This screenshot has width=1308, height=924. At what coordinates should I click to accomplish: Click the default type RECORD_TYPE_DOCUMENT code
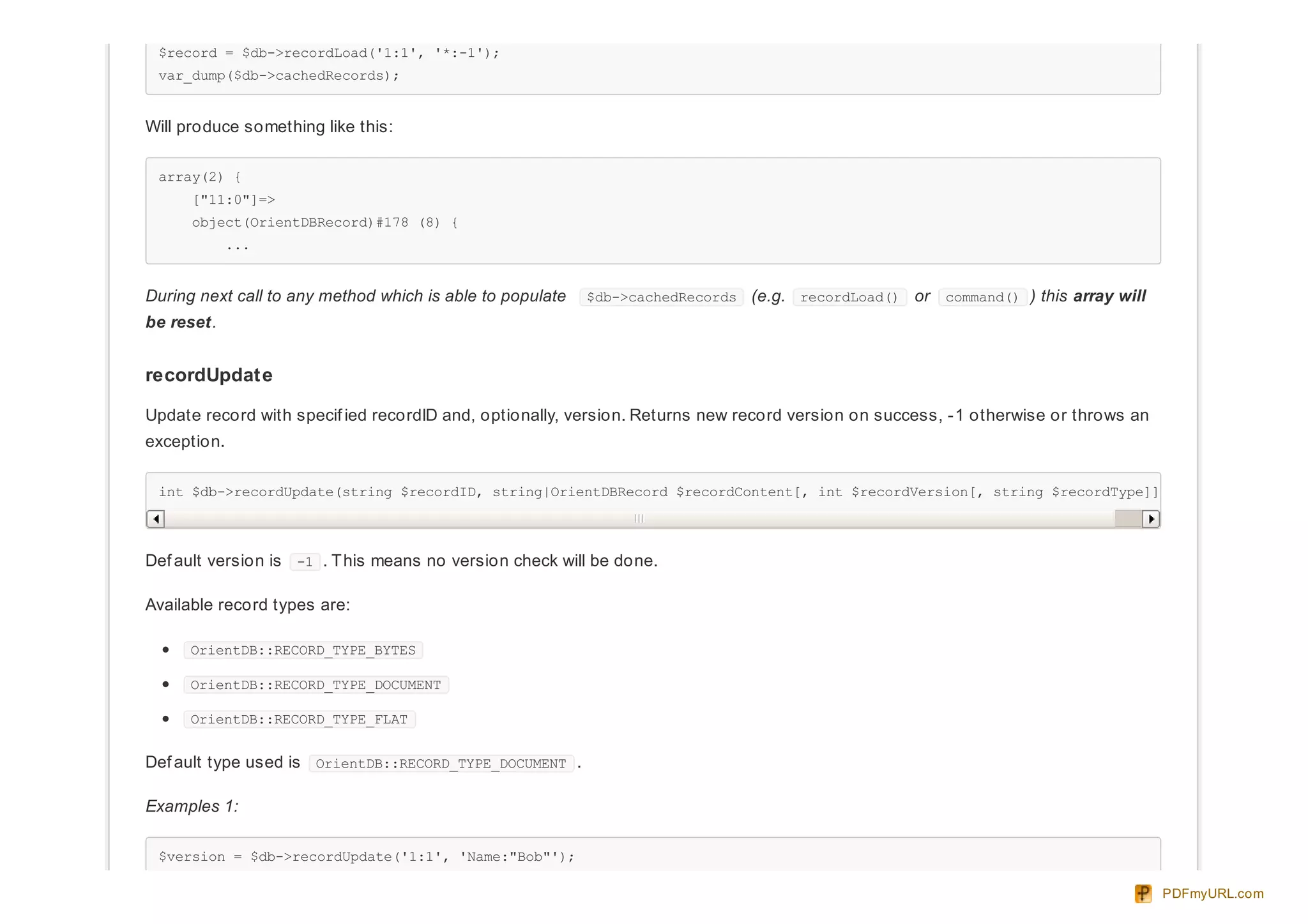(x=441, y=764)
